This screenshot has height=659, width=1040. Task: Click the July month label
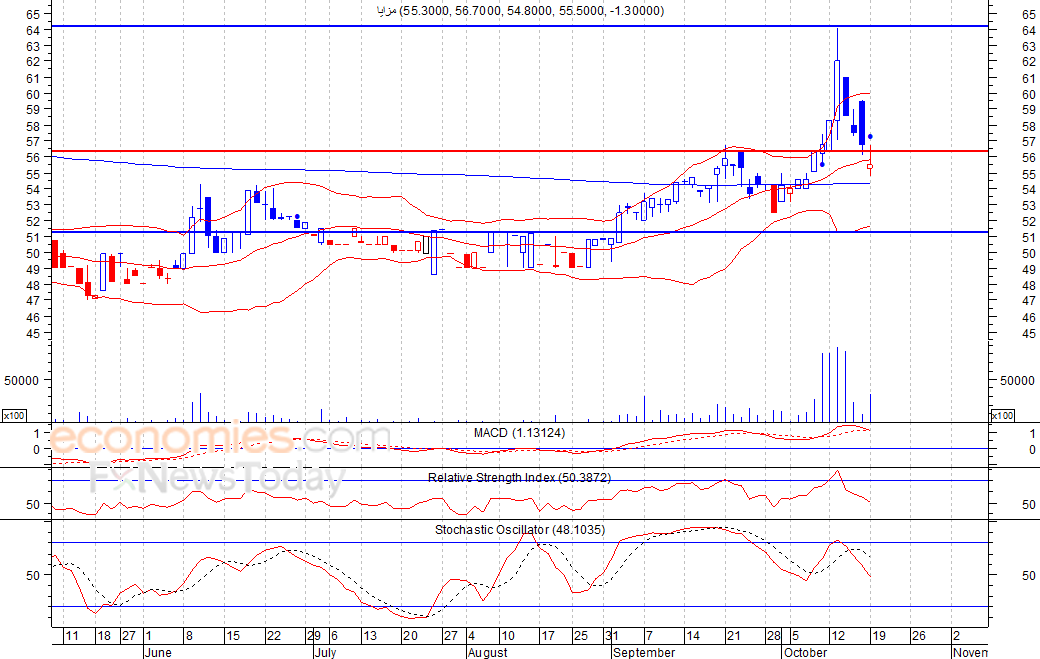(325, 652)
